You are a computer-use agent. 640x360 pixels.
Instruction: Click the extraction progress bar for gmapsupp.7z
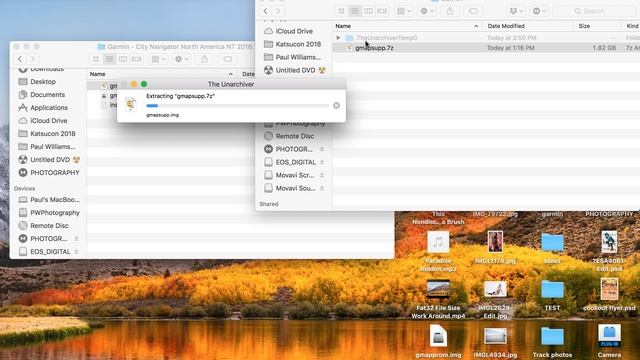tap(237, 106)
